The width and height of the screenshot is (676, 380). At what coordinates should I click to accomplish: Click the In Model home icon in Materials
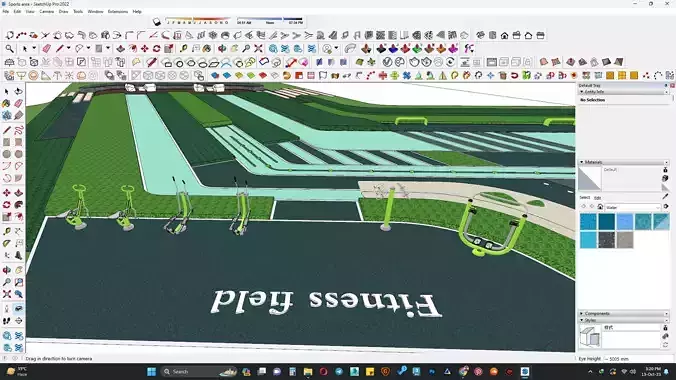600,207
